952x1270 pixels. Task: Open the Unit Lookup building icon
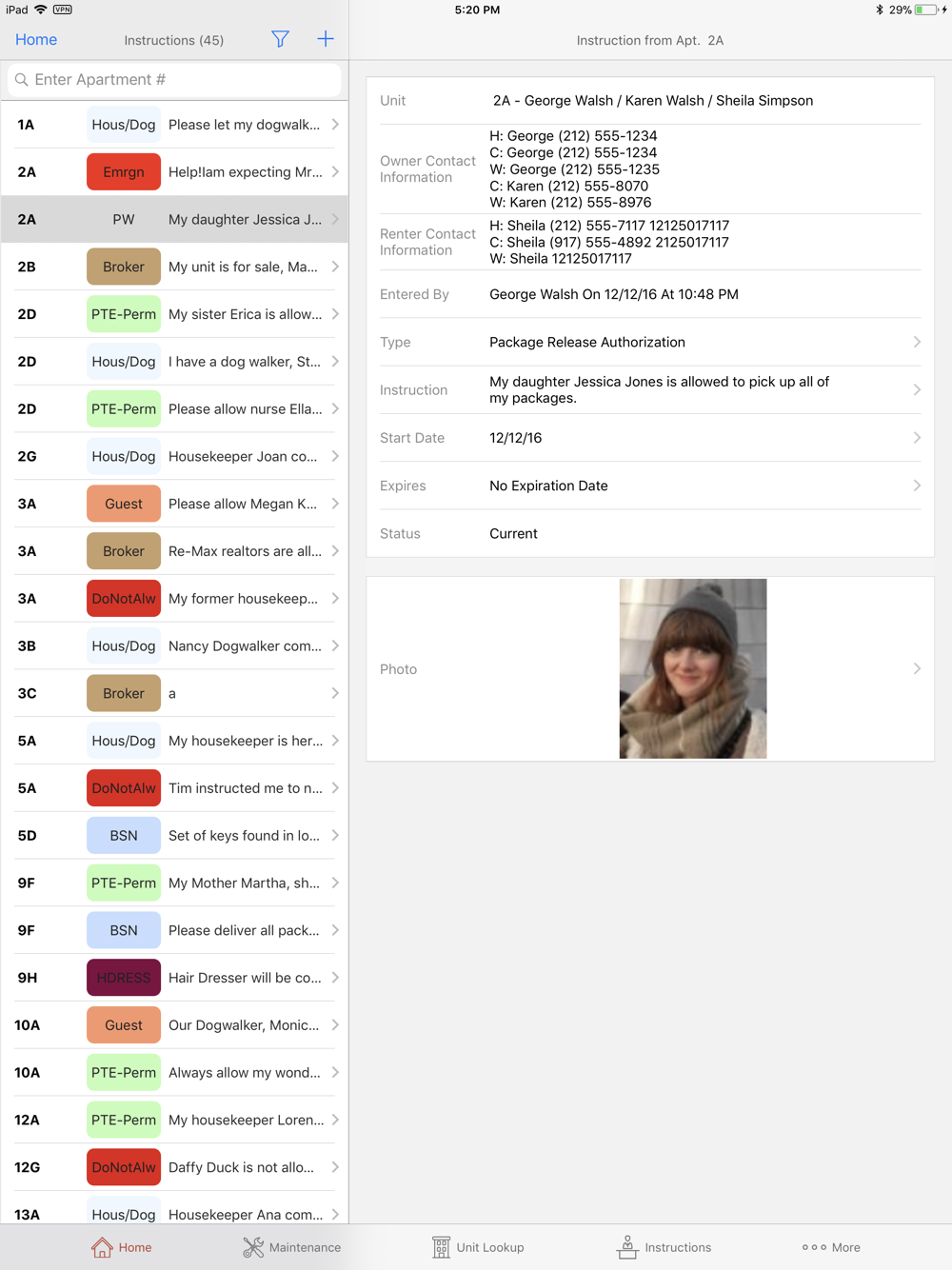[441, 1247]
